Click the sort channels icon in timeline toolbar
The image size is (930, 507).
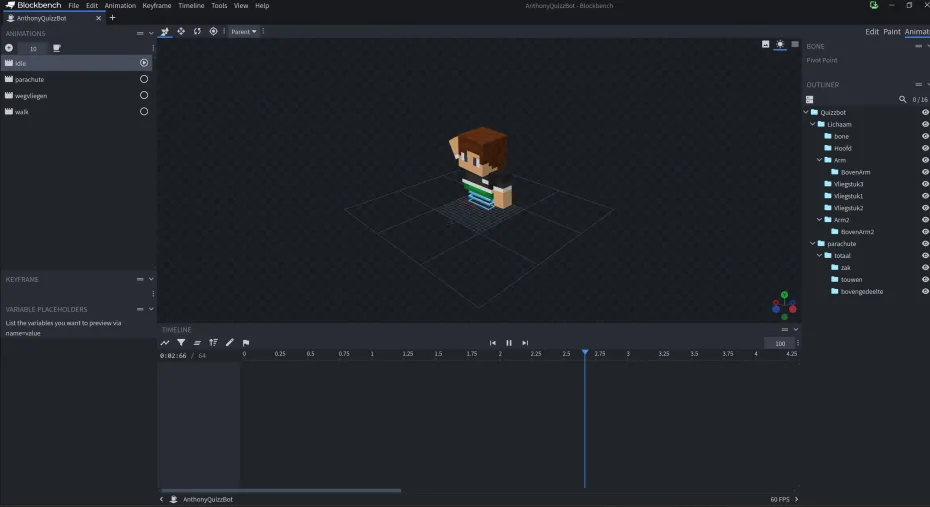click(x=214, y=343)
